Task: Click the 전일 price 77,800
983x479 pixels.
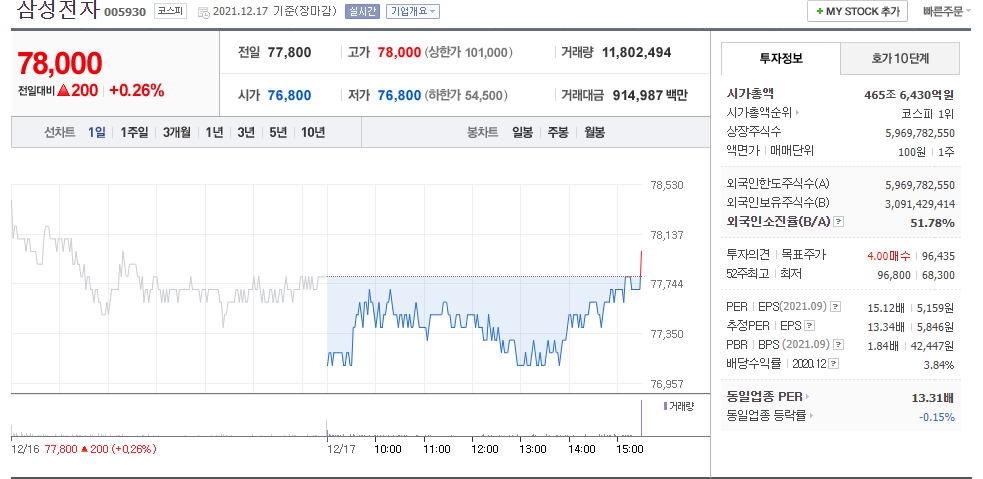Action: coord(289,53)
